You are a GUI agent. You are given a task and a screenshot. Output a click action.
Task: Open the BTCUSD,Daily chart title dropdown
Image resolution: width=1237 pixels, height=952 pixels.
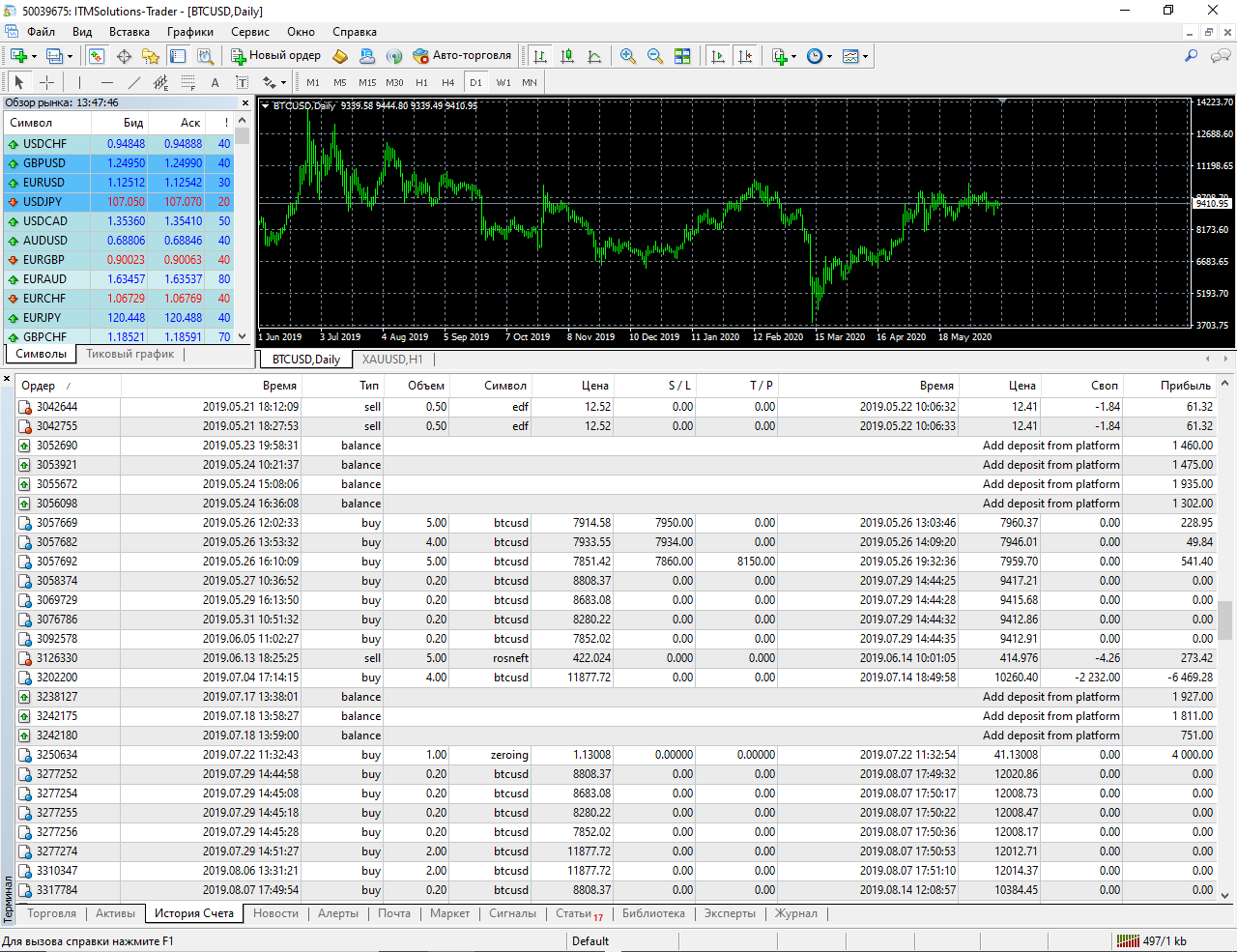click(266, 106)
